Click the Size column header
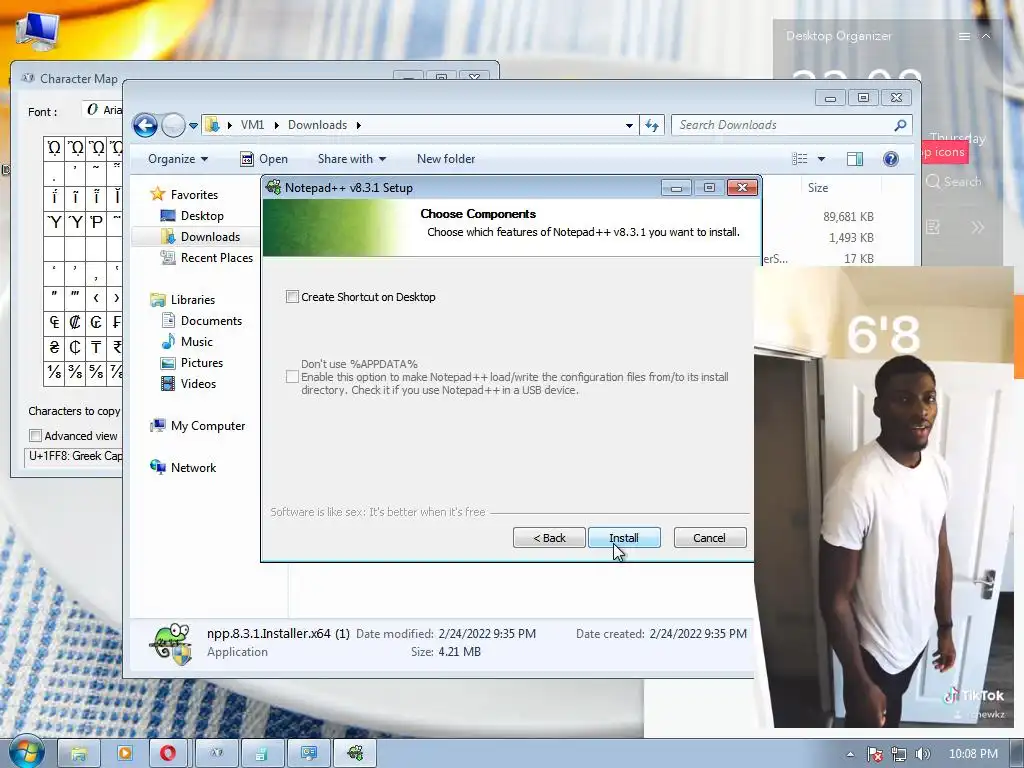 pos(818,188)
